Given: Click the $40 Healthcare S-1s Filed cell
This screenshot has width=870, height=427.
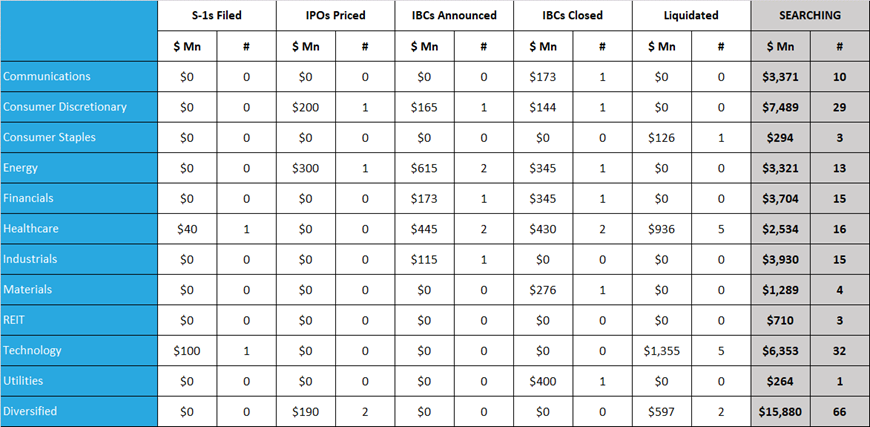Looking at the screenshot, I should (188, 229).
